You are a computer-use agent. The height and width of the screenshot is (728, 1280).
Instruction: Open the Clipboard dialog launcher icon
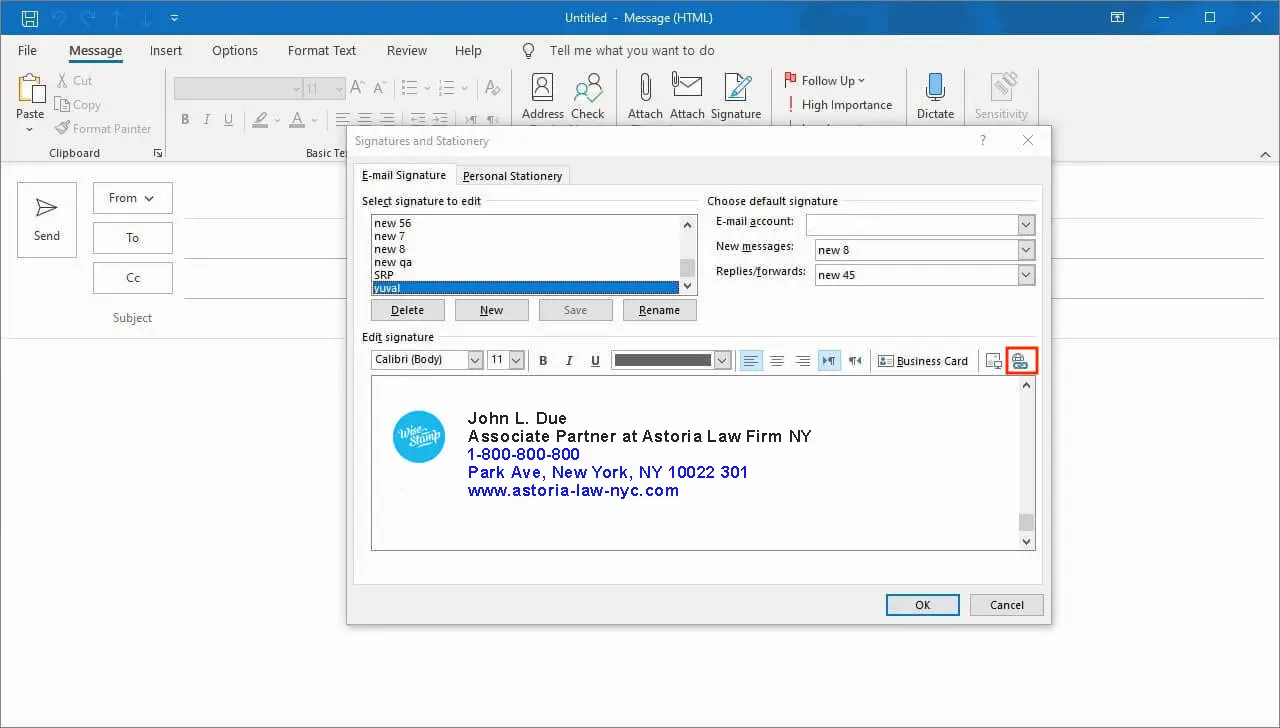[158, 153]
